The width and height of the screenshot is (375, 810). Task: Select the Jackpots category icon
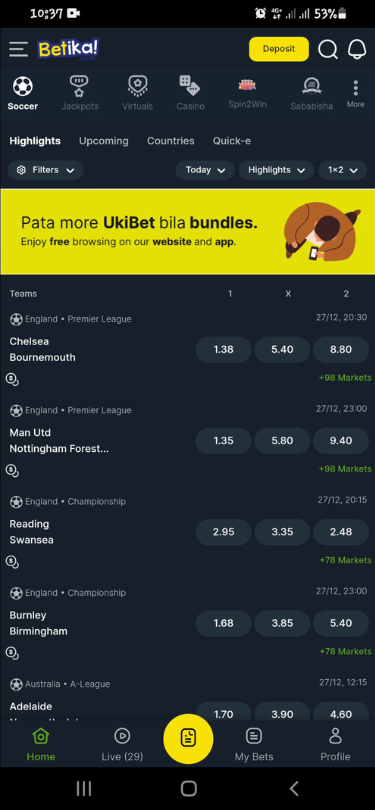tap(79, 86)
